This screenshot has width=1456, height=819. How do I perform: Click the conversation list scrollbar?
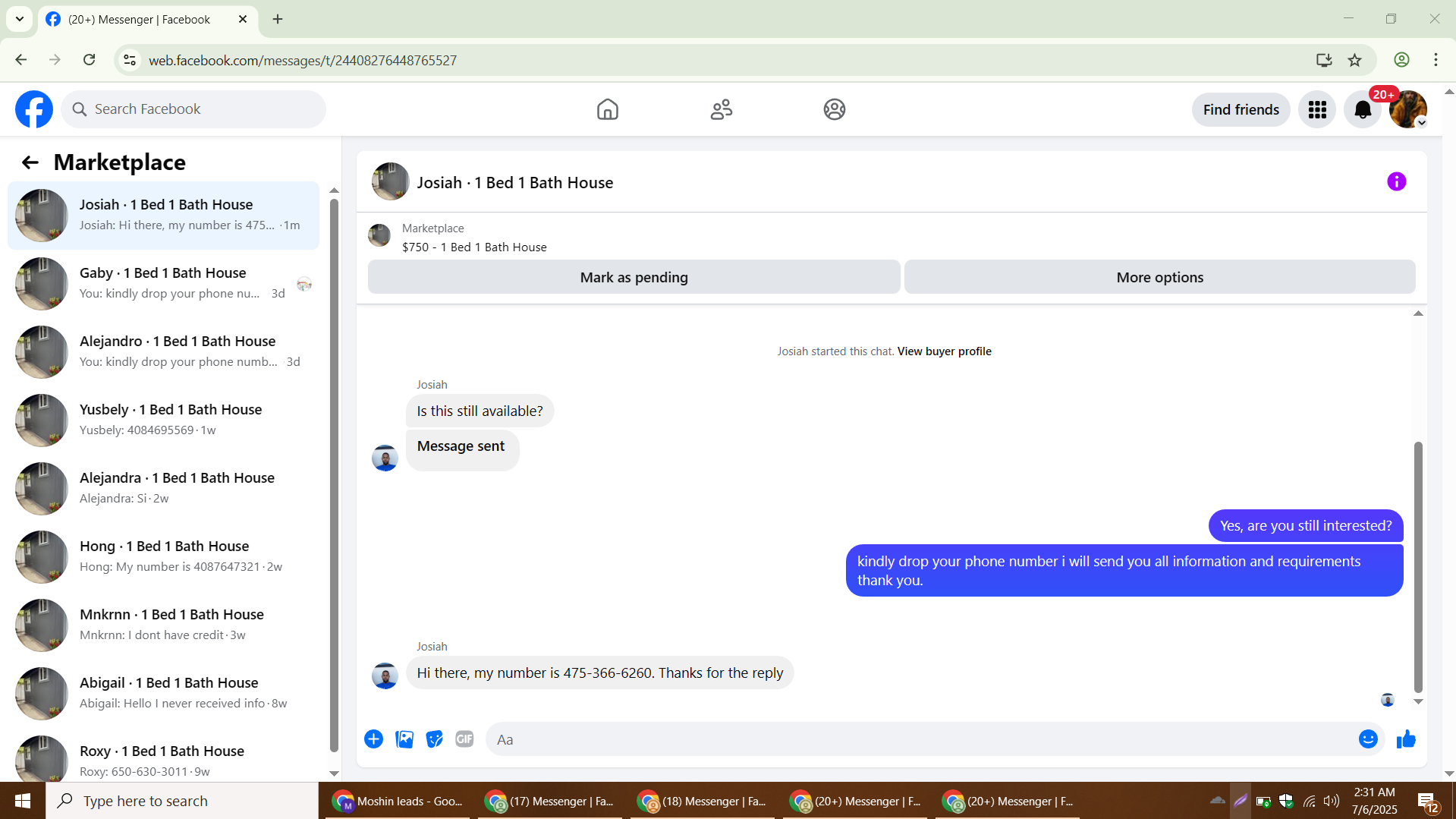point(334,474)
